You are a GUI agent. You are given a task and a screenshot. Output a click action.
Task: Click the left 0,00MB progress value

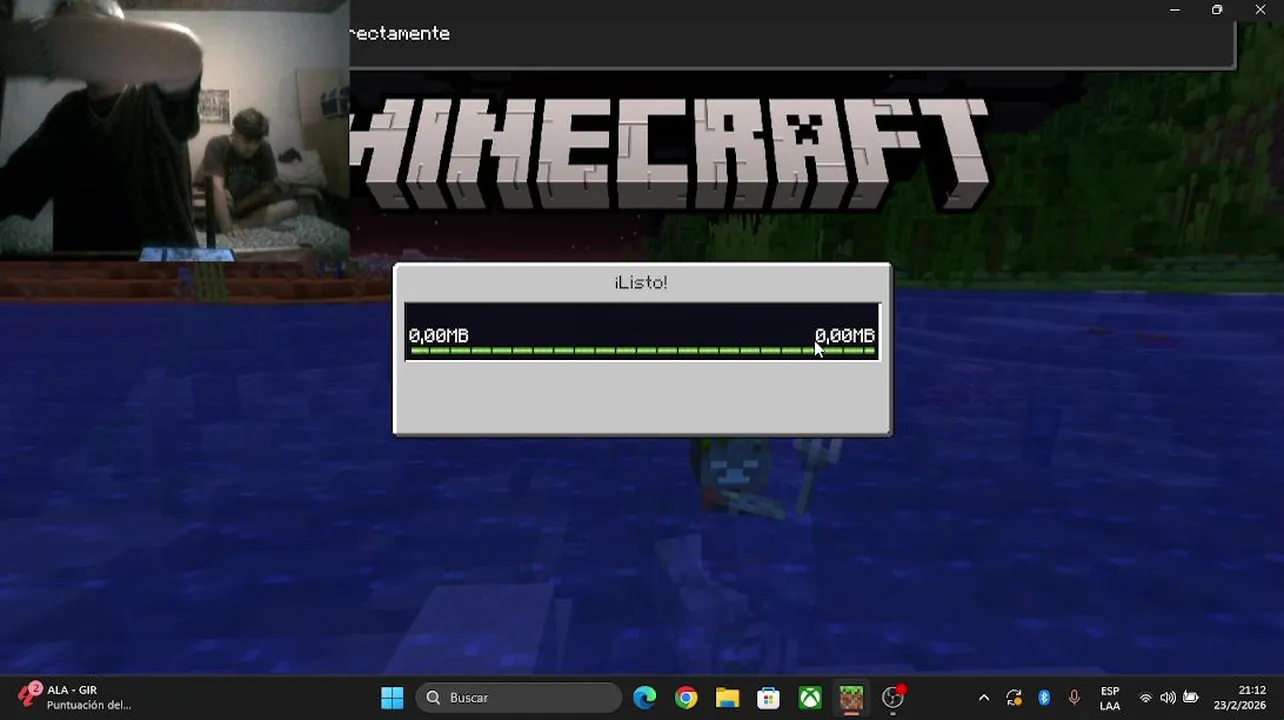pyautogui.click(x=438, y=335)
